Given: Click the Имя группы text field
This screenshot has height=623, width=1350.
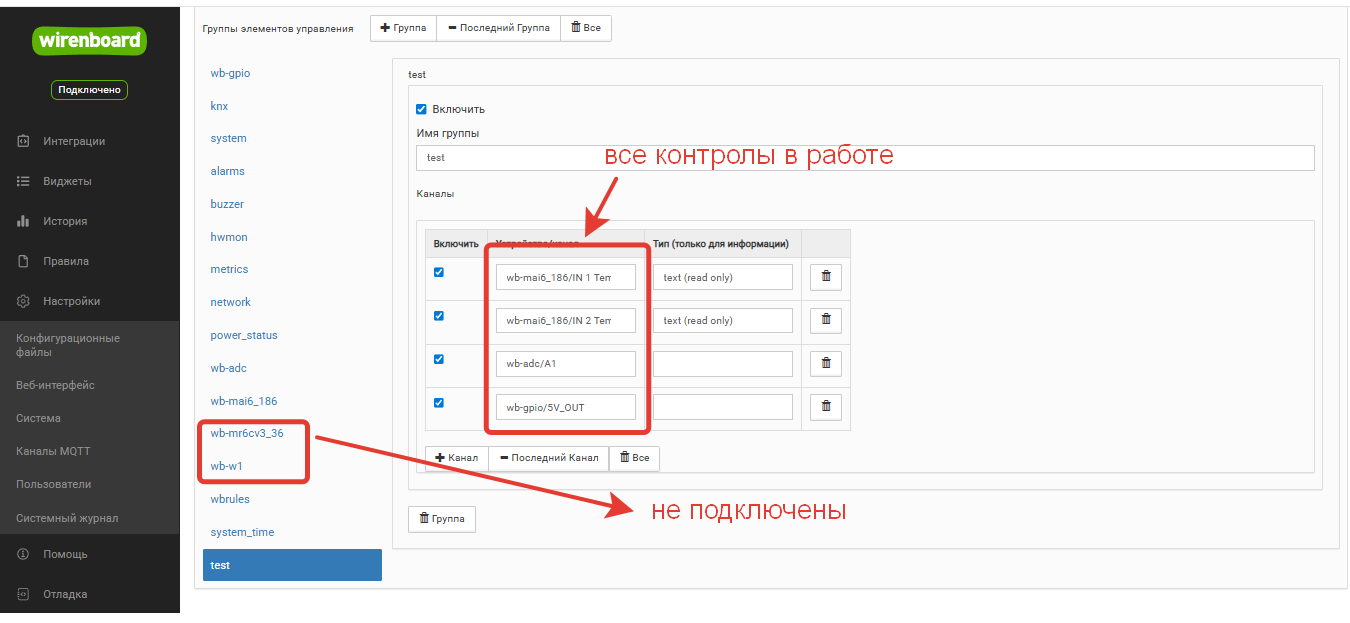Looking at the screenshot, I should coord(864,158).
